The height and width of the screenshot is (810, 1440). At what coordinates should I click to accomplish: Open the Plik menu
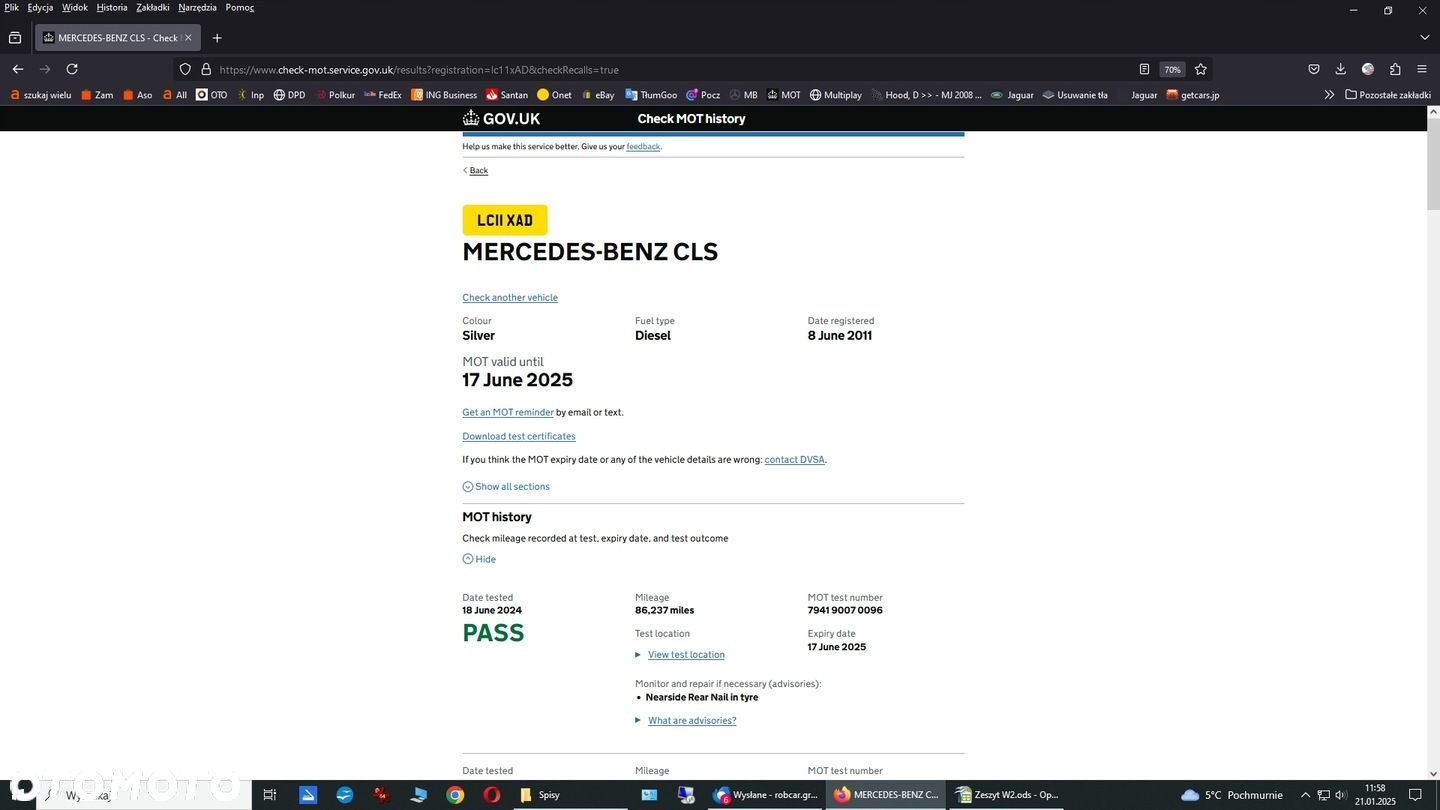(11, 7)
